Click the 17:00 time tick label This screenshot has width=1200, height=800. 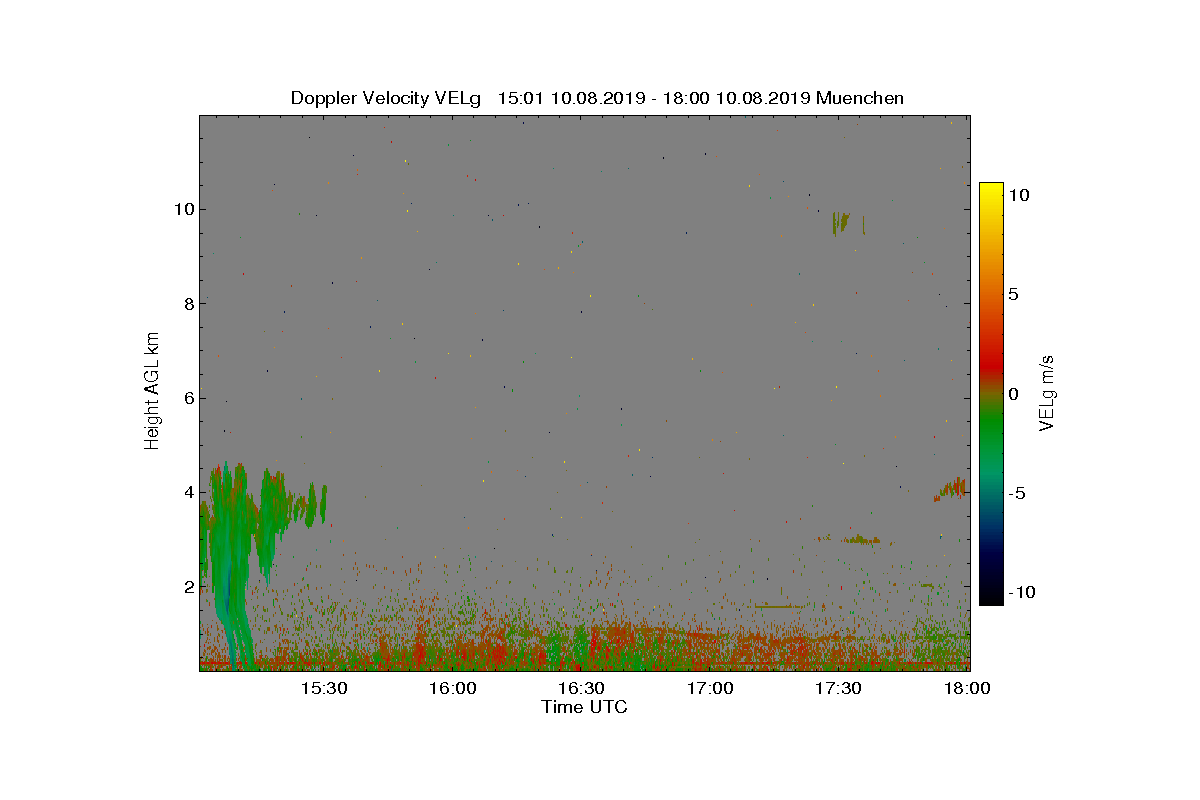pyautogui.click(x=710, y=688)
